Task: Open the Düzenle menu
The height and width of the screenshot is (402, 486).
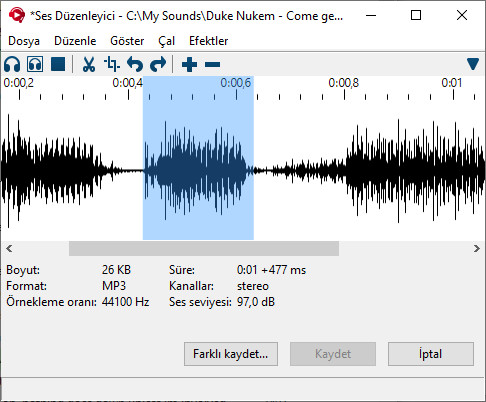Action: (75, 41)
